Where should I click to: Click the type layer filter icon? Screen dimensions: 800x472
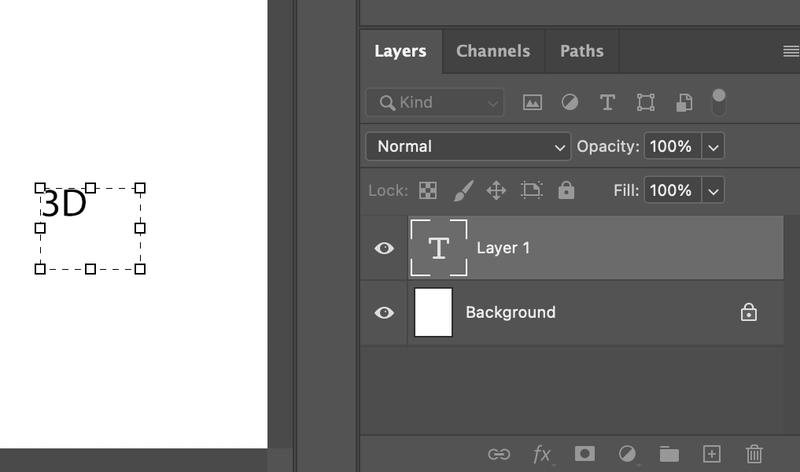point(607,102)
